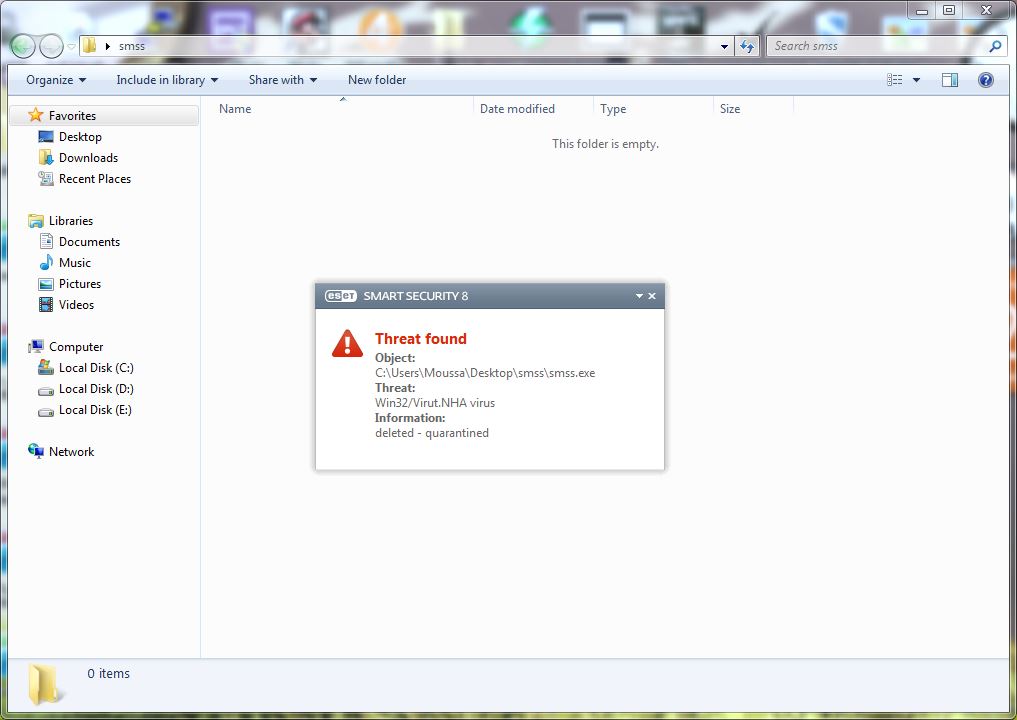This screenshot has width=1017, height=720.
Task: Open Recent Places
Action: [x=95, y=178]
